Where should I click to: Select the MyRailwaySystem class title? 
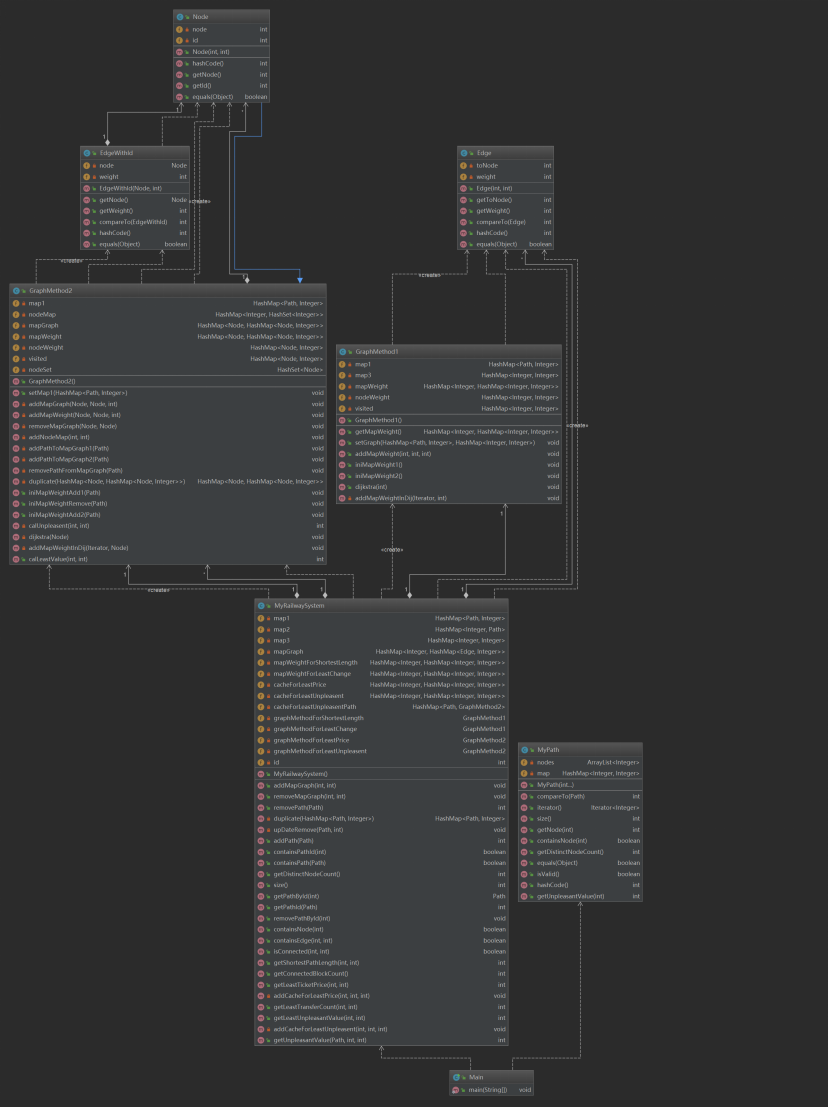point(299,605)
